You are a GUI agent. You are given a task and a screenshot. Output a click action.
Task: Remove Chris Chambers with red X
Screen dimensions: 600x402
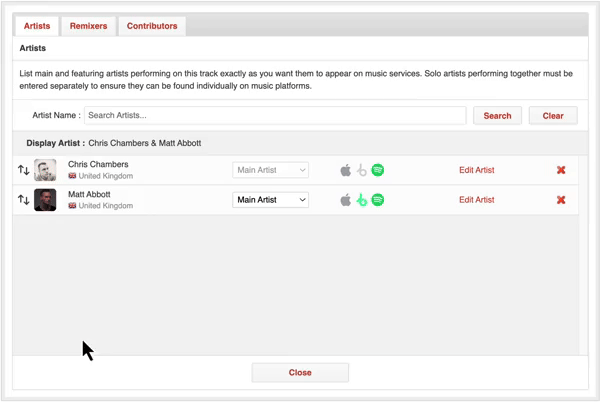(x=561, y=170)
